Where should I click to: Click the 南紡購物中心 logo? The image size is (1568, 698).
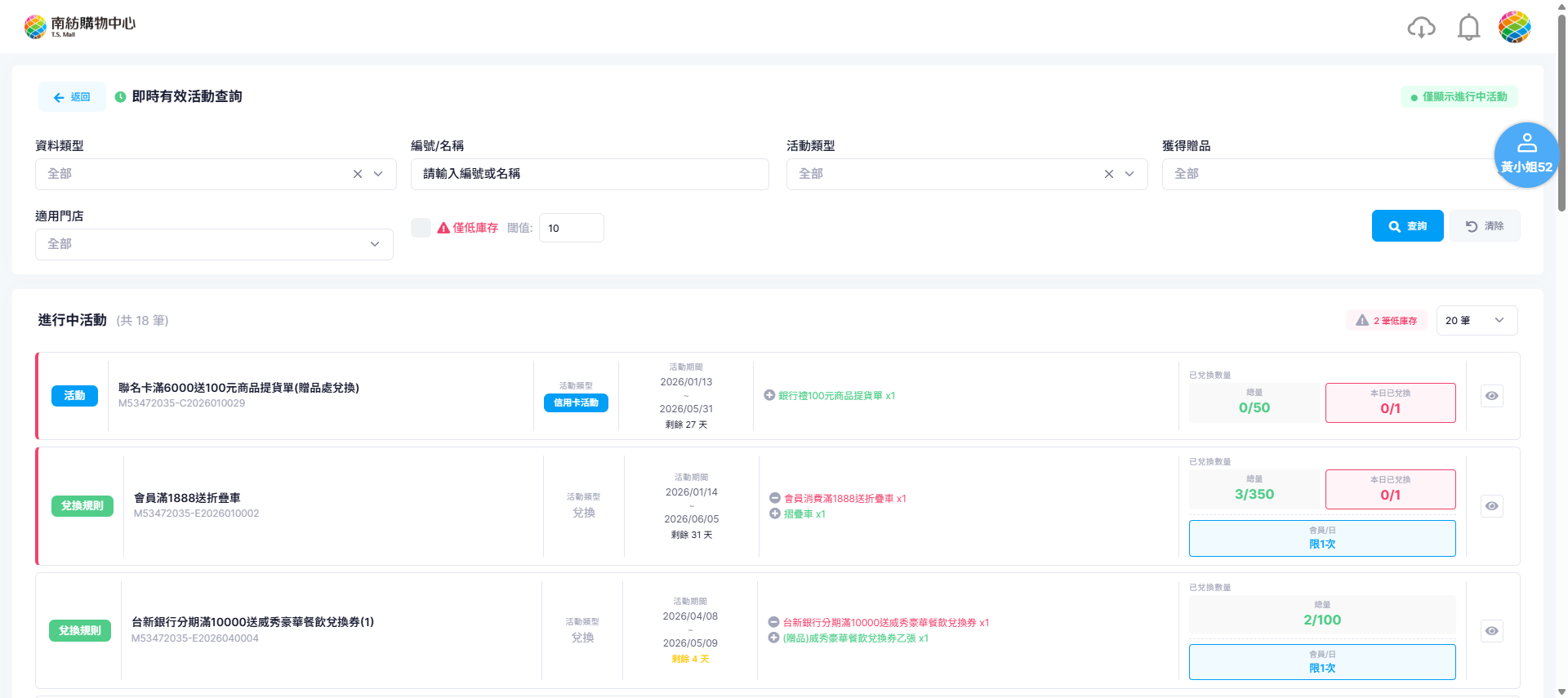pos(80,27)
